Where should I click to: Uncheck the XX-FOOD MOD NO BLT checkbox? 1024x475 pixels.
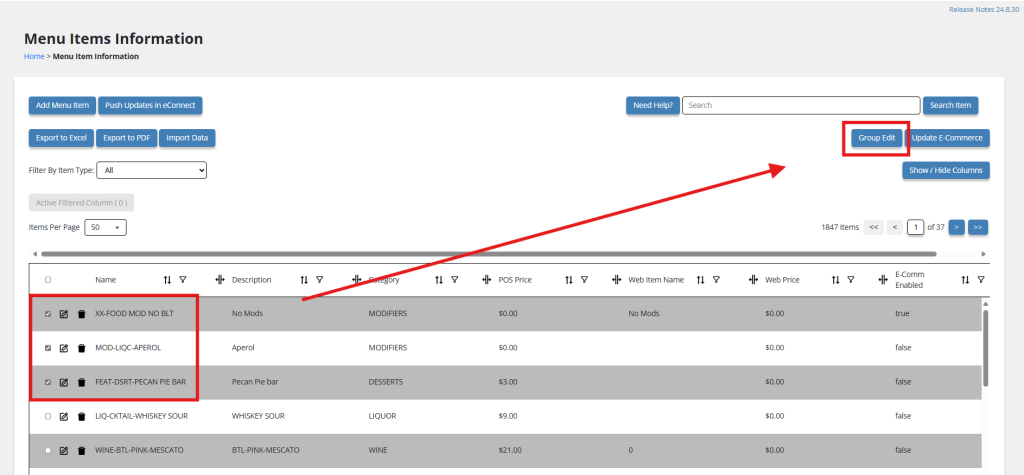(x=48, y=314)
